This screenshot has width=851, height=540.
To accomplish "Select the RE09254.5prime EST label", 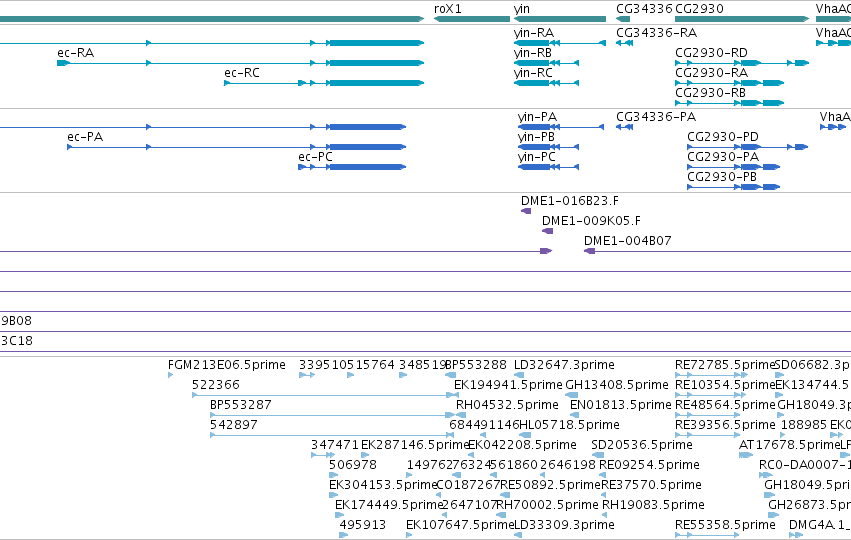I will pos(649,465).
